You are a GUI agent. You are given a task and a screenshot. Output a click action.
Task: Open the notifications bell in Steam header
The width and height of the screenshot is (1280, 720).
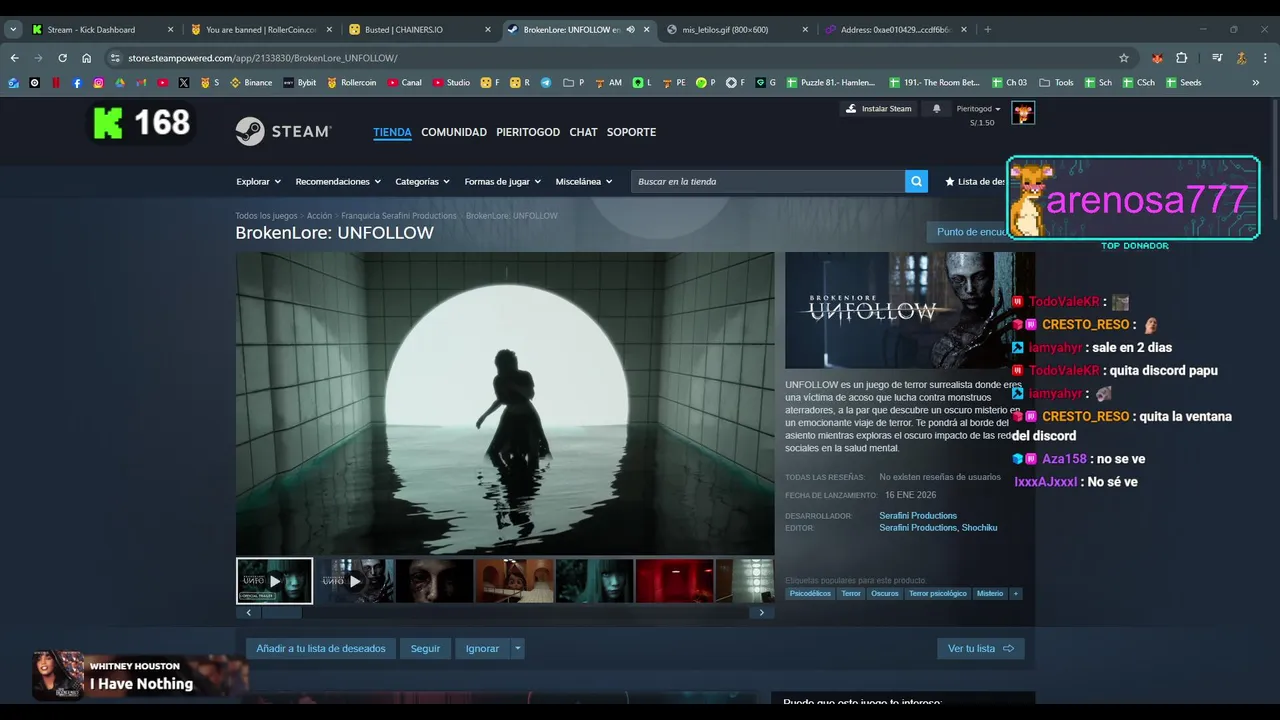point(937,108)
